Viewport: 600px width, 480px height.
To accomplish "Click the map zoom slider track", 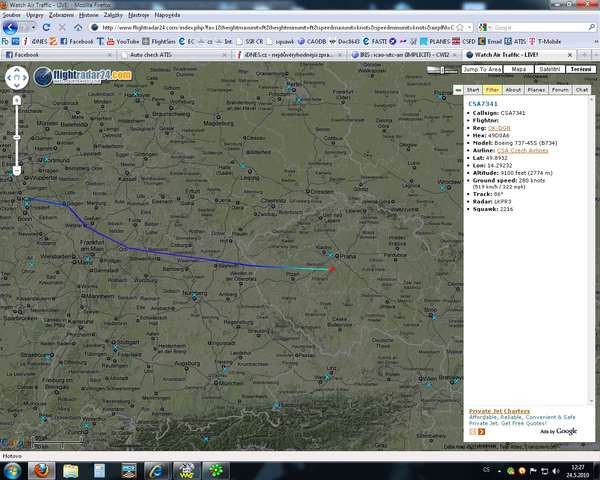I will (17, 135).
